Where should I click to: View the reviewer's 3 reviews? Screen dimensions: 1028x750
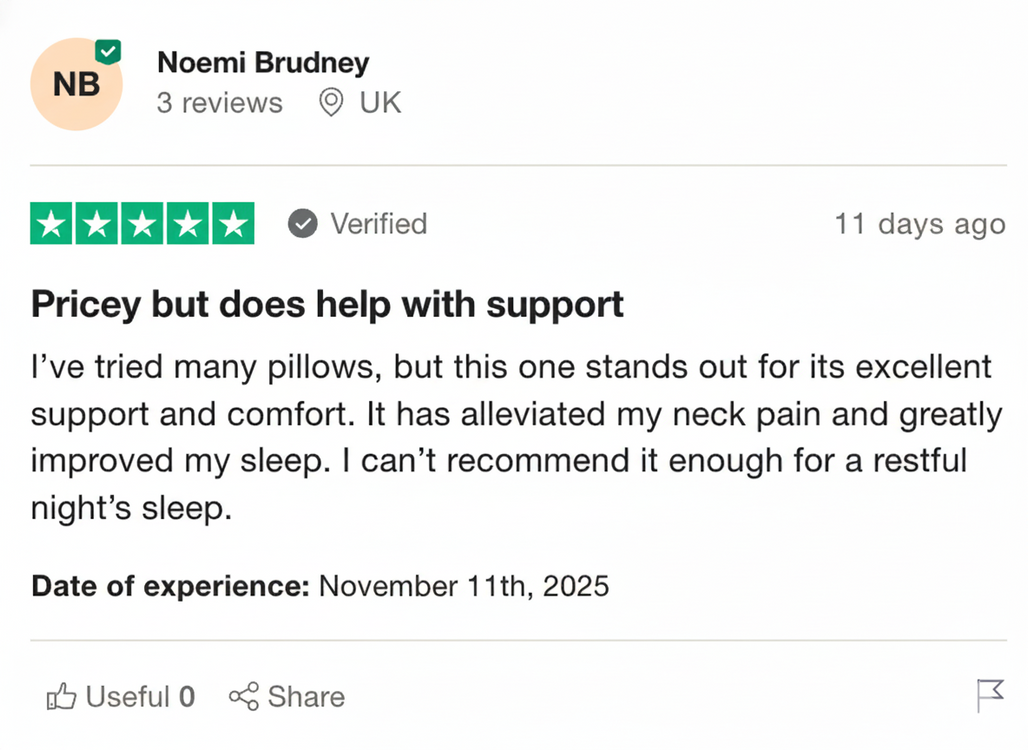(x=220, y=103)
